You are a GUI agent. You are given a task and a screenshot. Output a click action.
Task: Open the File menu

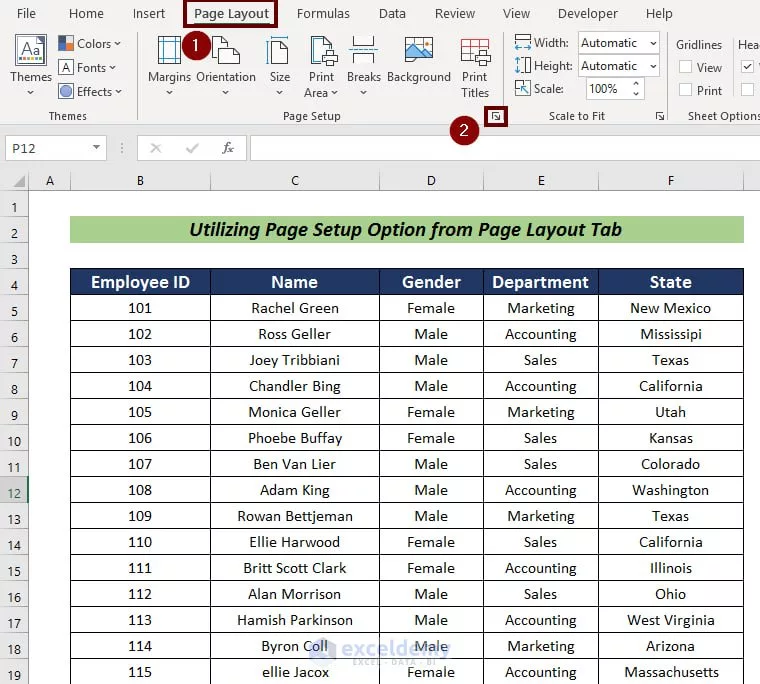point(26,14)
